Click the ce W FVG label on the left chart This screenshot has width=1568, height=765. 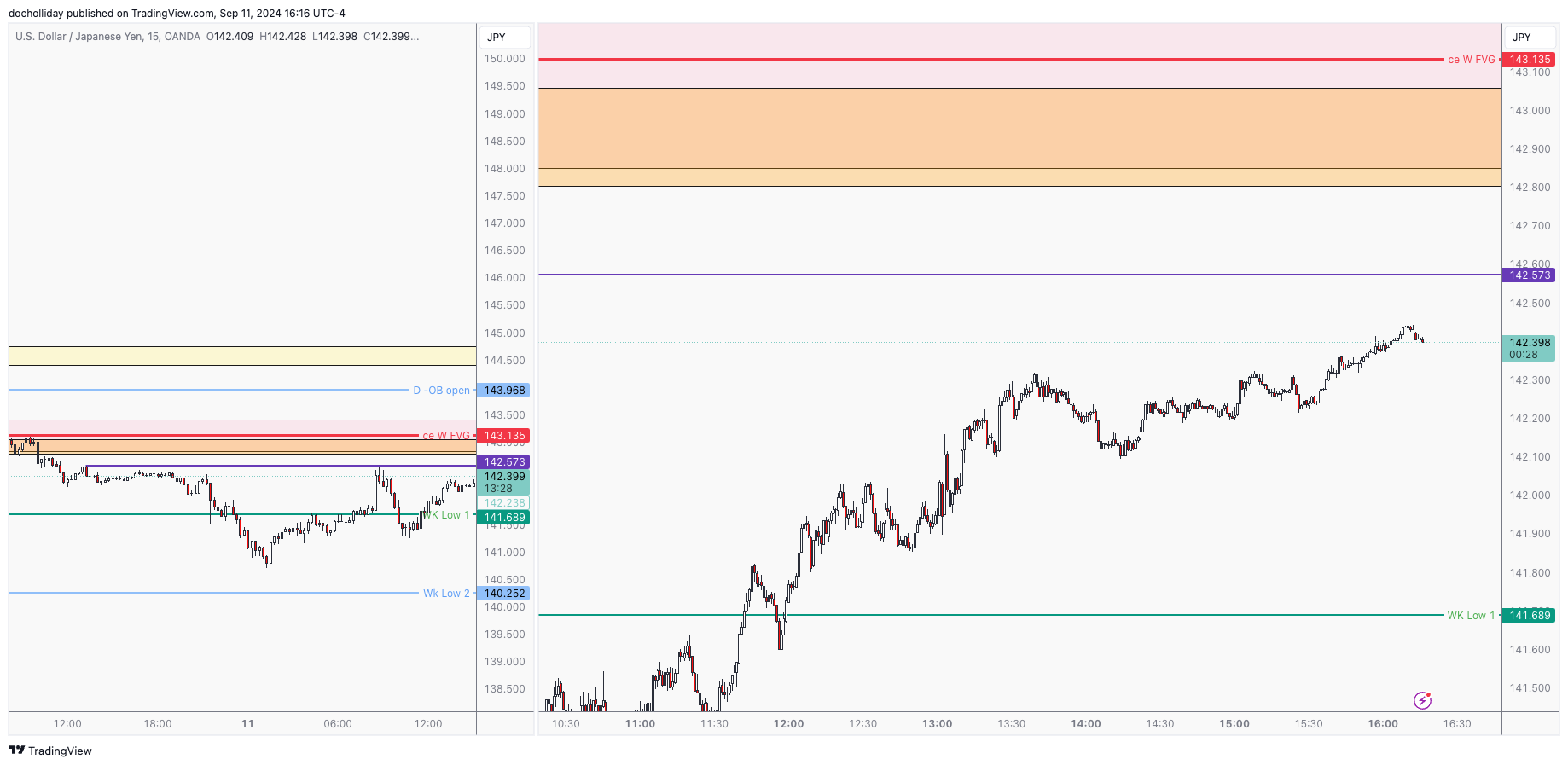click(x=446, y=436)
